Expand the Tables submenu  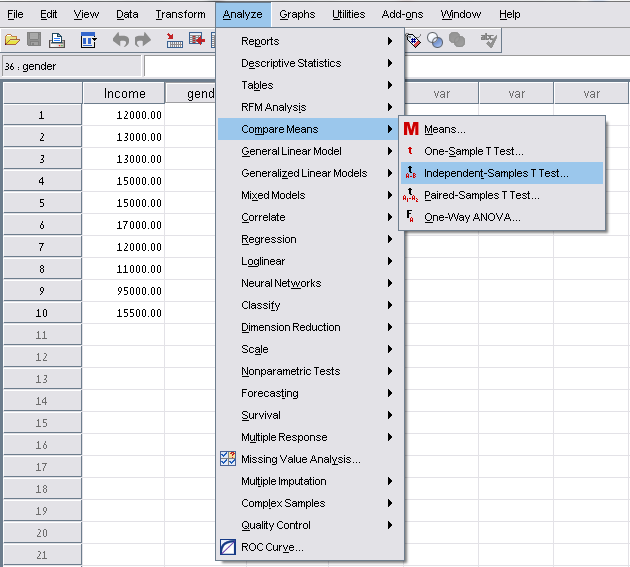pyautogui.click(x=308, y=85)
